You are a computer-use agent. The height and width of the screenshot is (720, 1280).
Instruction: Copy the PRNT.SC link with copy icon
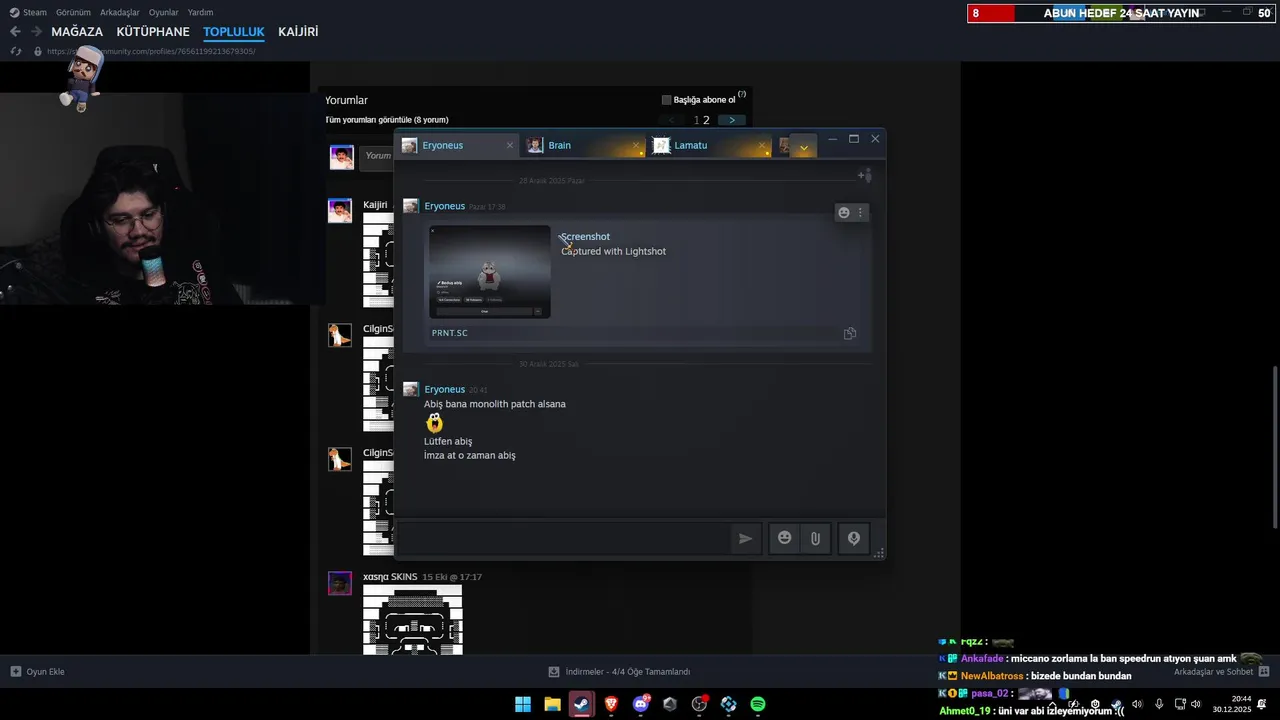[x=850, y=333]
